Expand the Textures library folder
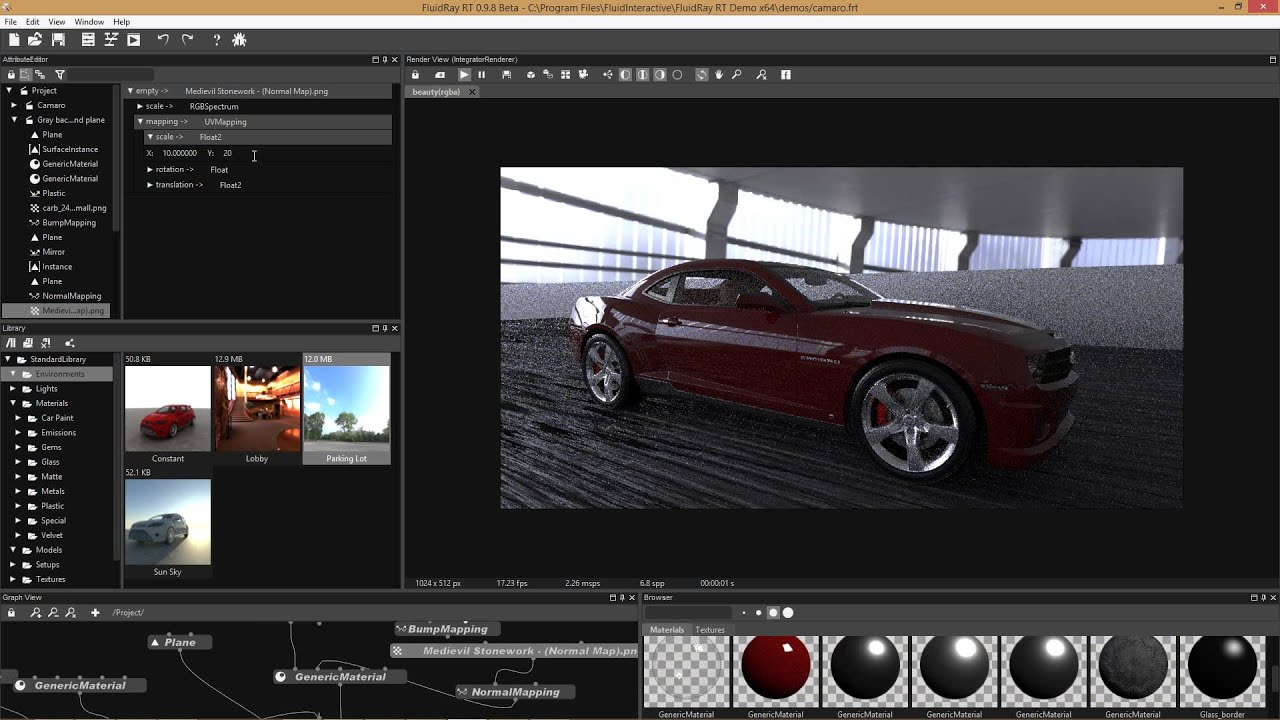This screenshot has height=720, width=1280. pos(14,579)
